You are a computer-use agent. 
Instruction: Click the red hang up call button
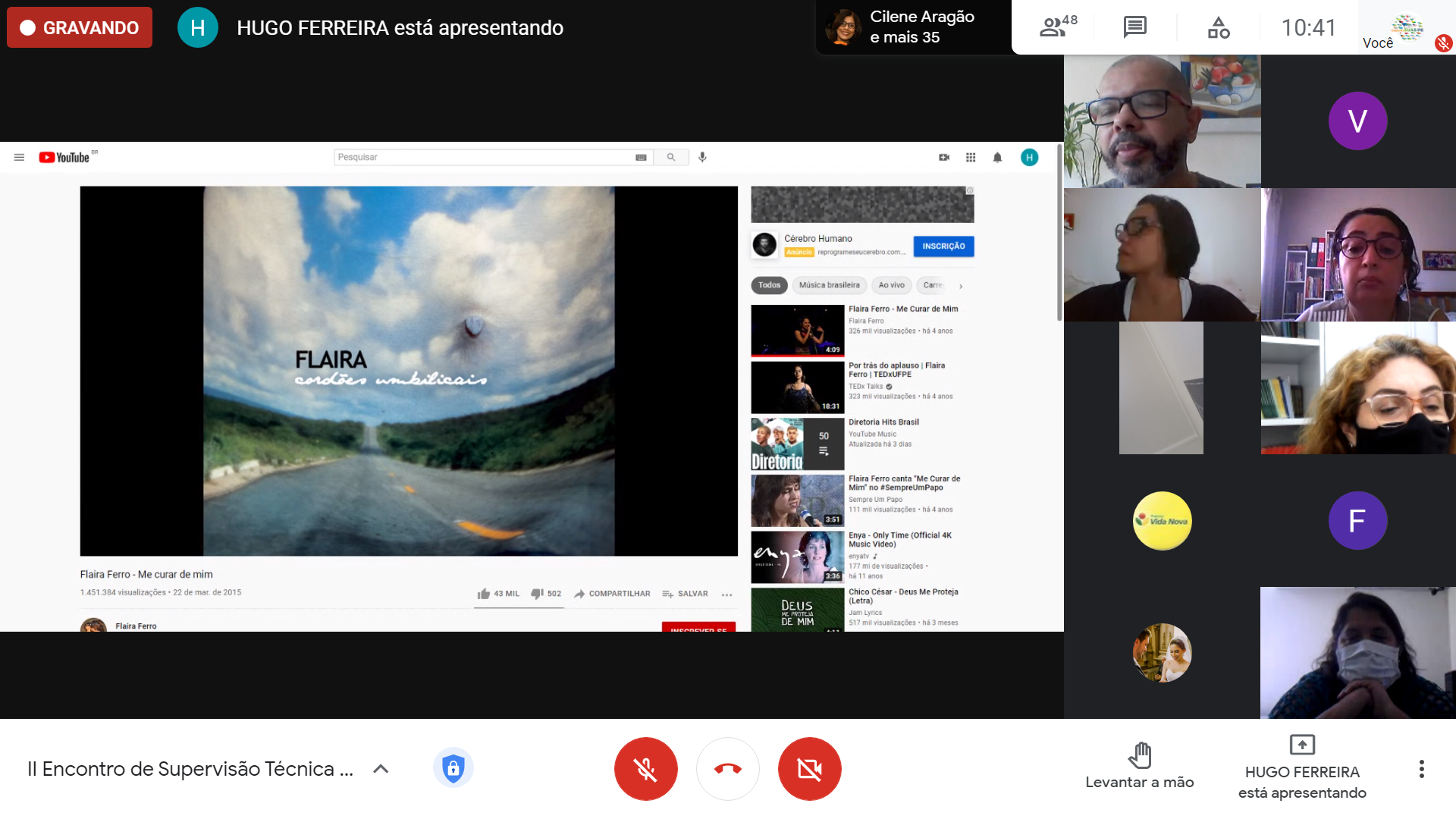click(727, 769)
